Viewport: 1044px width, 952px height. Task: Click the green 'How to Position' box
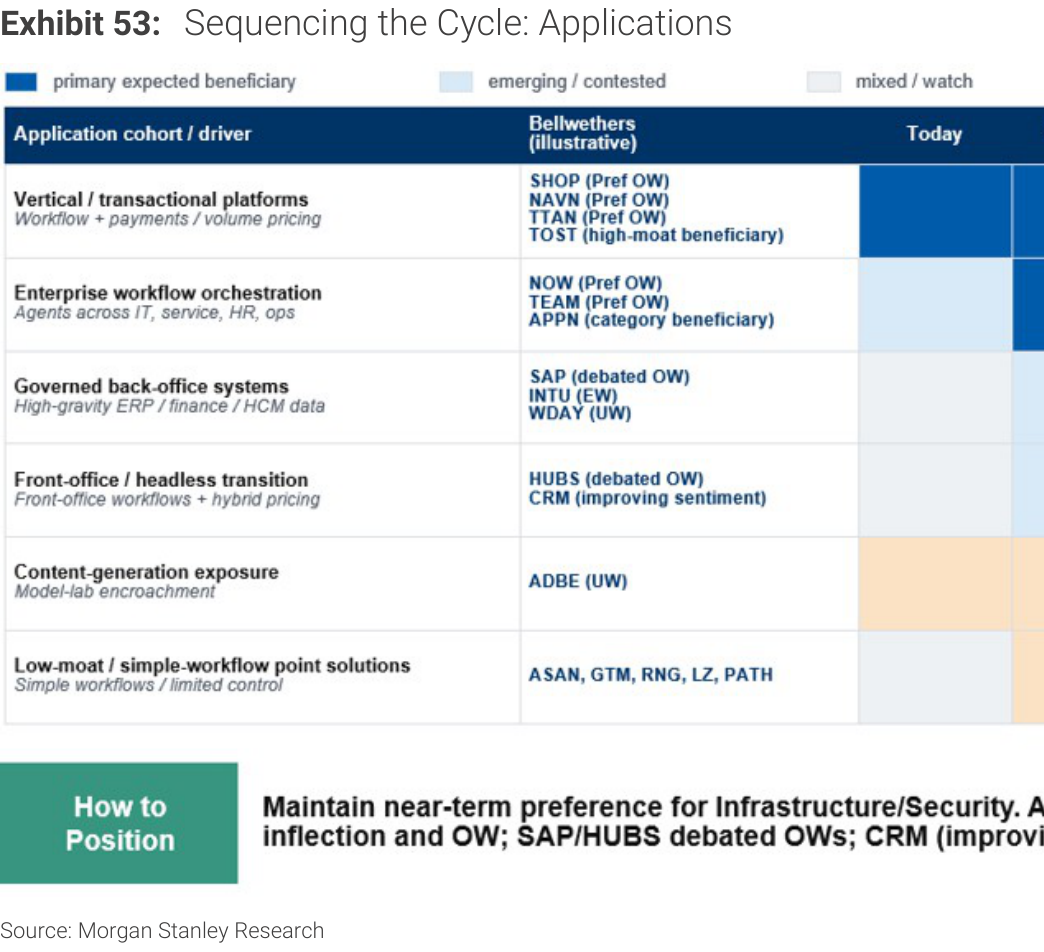point(119,823)
